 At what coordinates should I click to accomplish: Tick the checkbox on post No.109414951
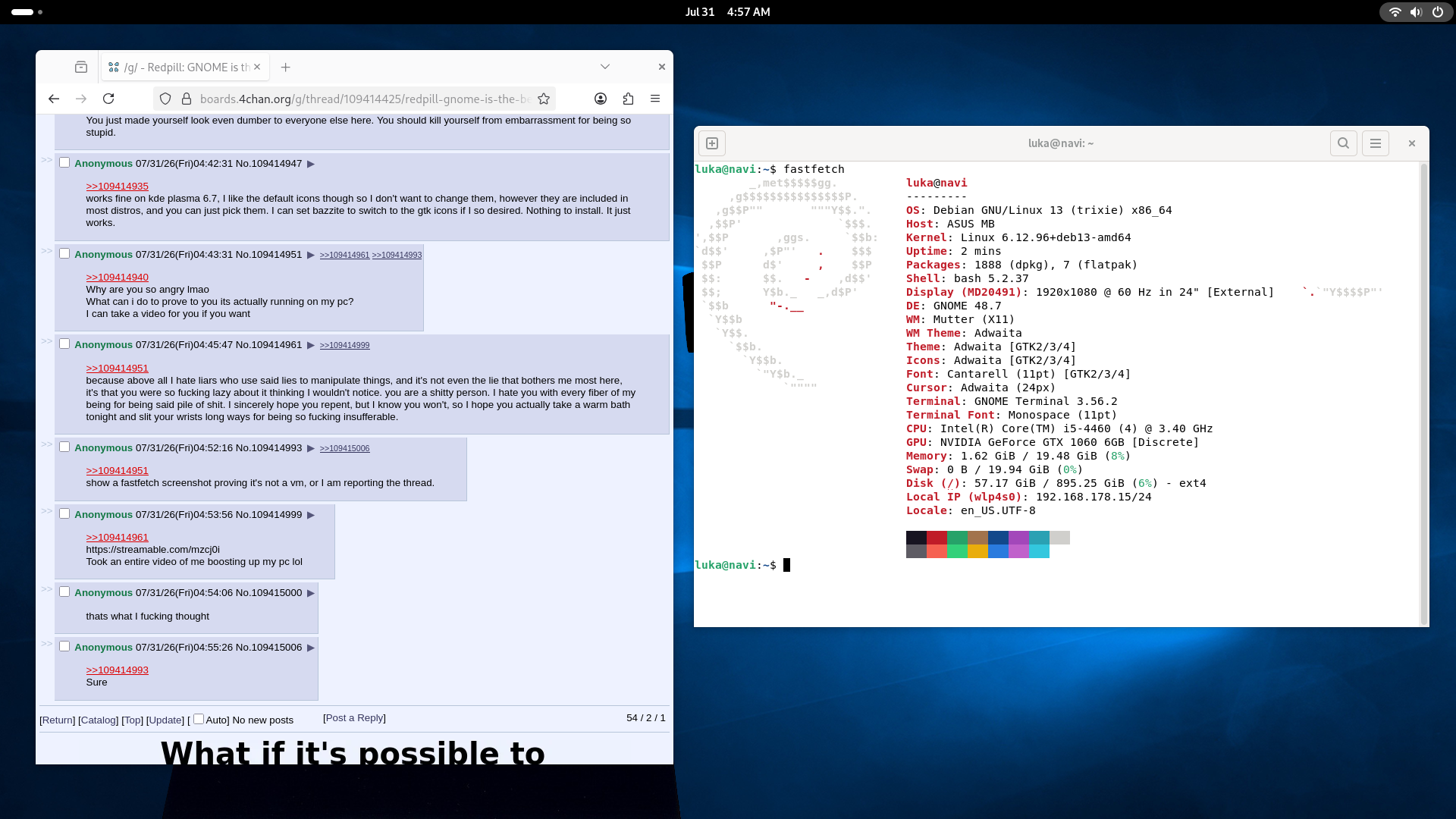click(64, 253)
